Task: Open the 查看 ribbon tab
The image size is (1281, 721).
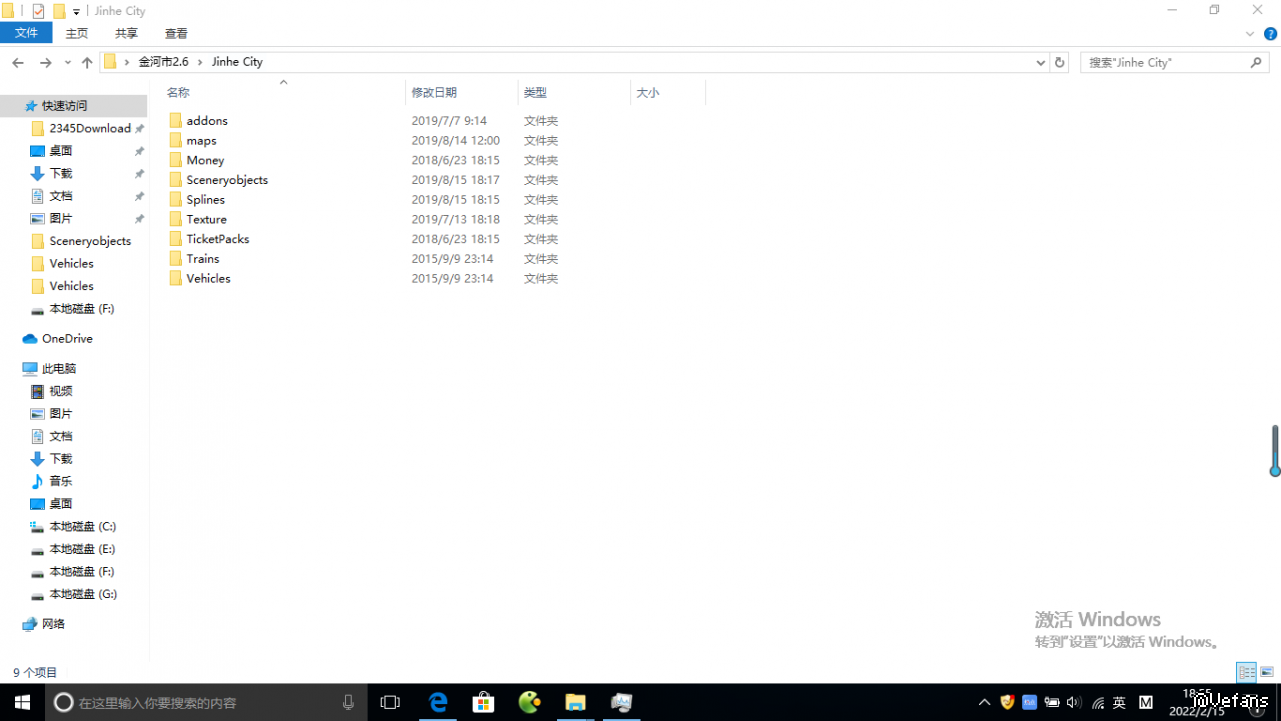Action: (176, 33)
